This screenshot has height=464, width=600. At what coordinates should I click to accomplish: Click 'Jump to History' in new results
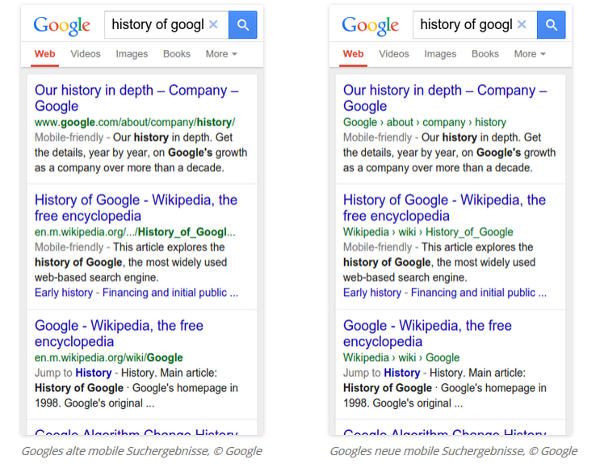click(382, 373)
